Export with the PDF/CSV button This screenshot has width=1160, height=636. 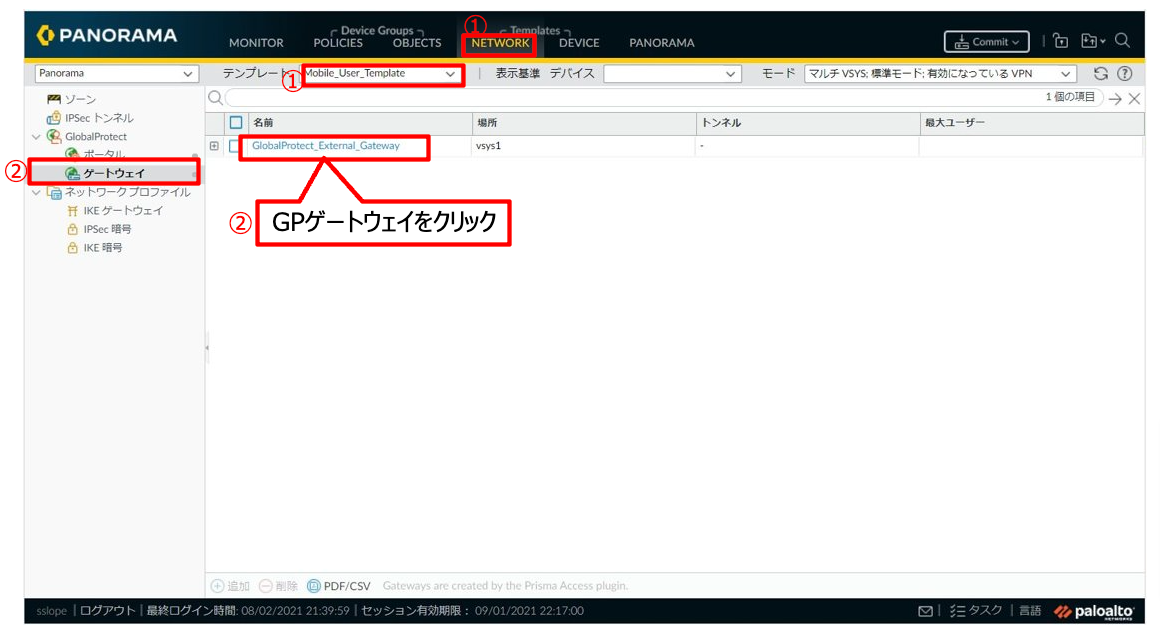coord(339,586)
